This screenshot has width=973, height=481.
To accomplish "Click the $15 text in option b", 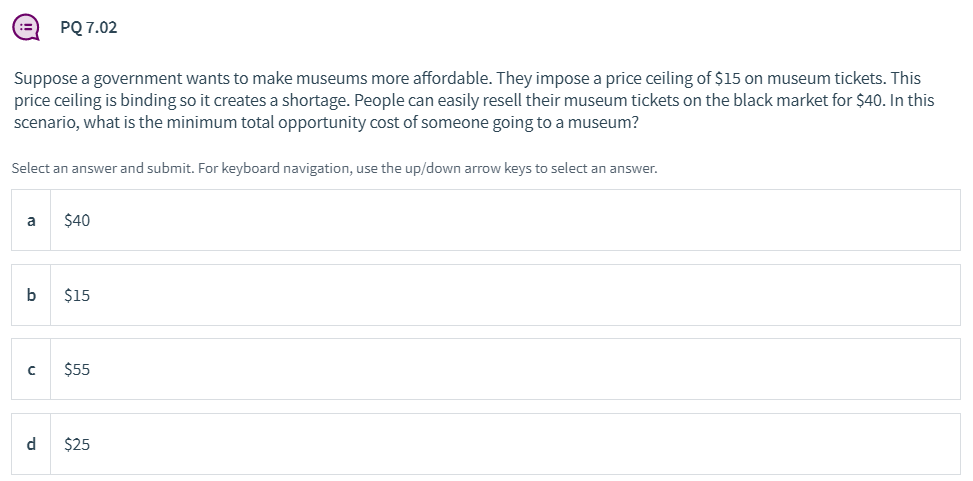I will pyautogui.click(x=77, y=295).
